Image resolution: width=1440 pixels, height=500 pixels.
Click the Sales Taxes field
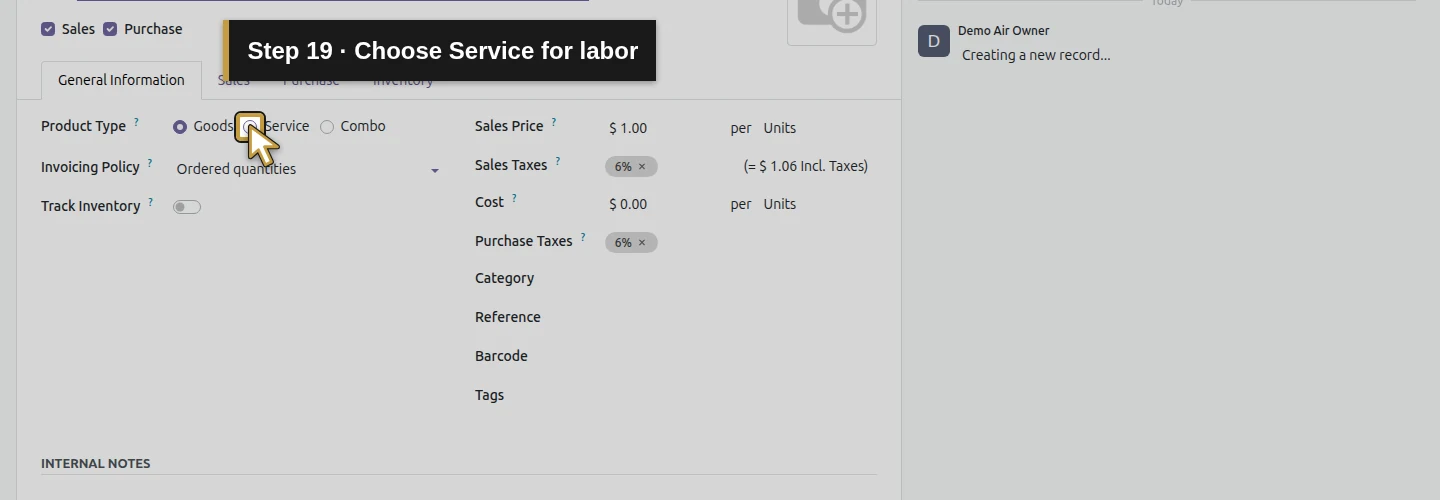[x=668, y=167]
